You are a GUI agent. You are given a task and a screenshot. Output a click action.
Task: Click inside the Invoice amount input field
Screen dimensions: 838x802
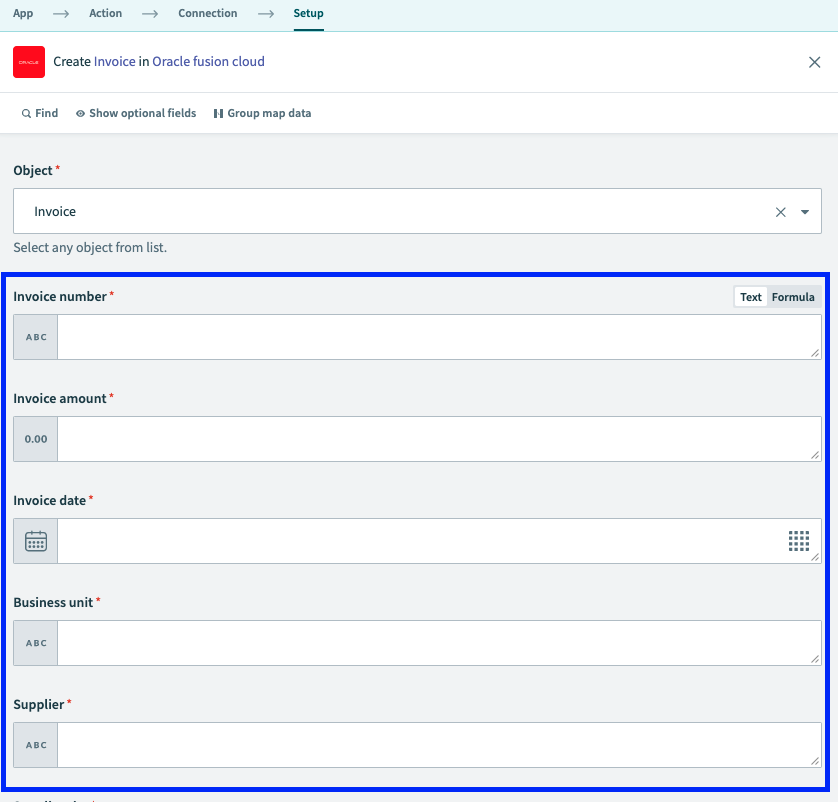pyautogui.click(x=430, y=439)
